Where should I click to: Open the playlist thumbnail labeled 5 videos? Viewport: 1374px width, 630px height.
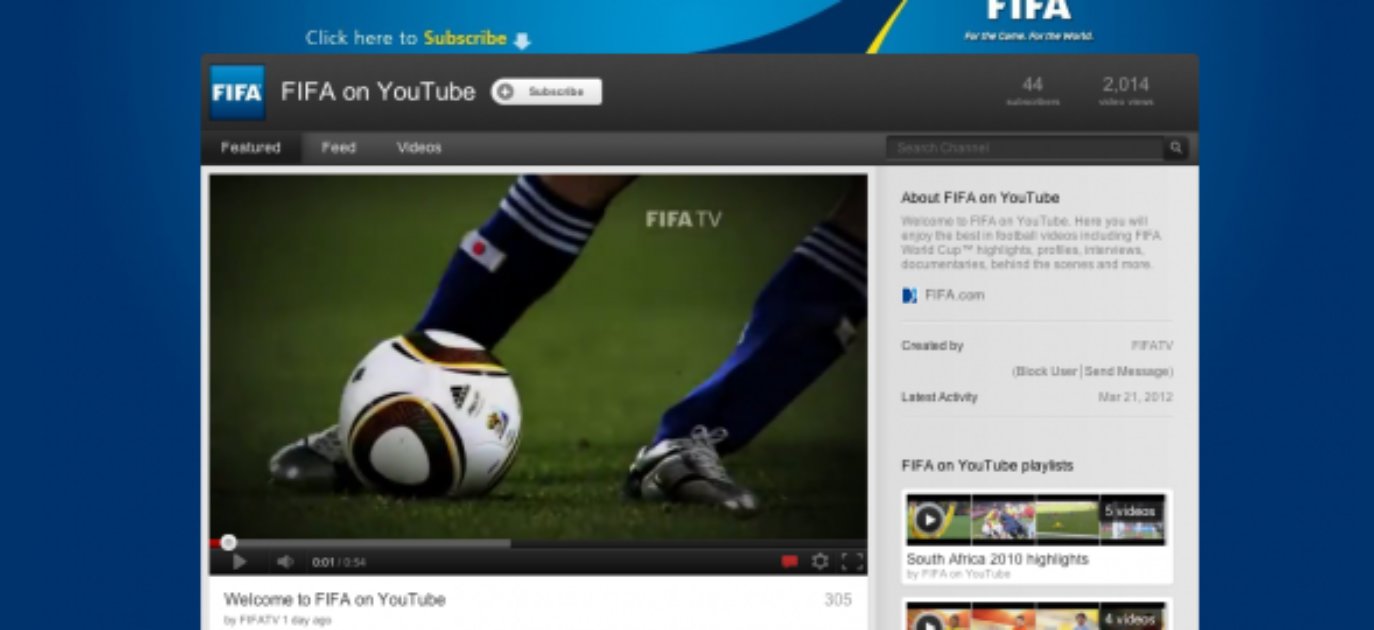[x=1036, y=519]
